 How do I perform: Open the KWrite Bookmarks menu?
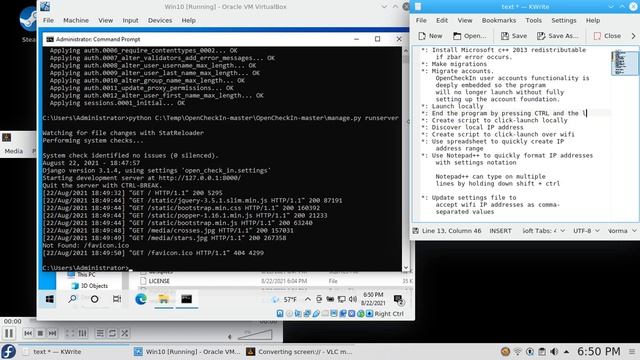click(x=499, y=20)
